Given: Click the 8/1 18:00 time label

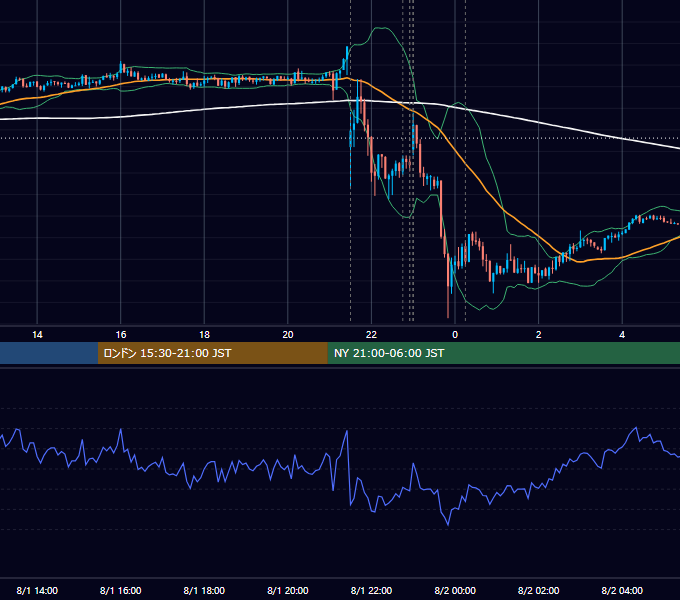Looking at the screenshot, I should pos(204,590).
